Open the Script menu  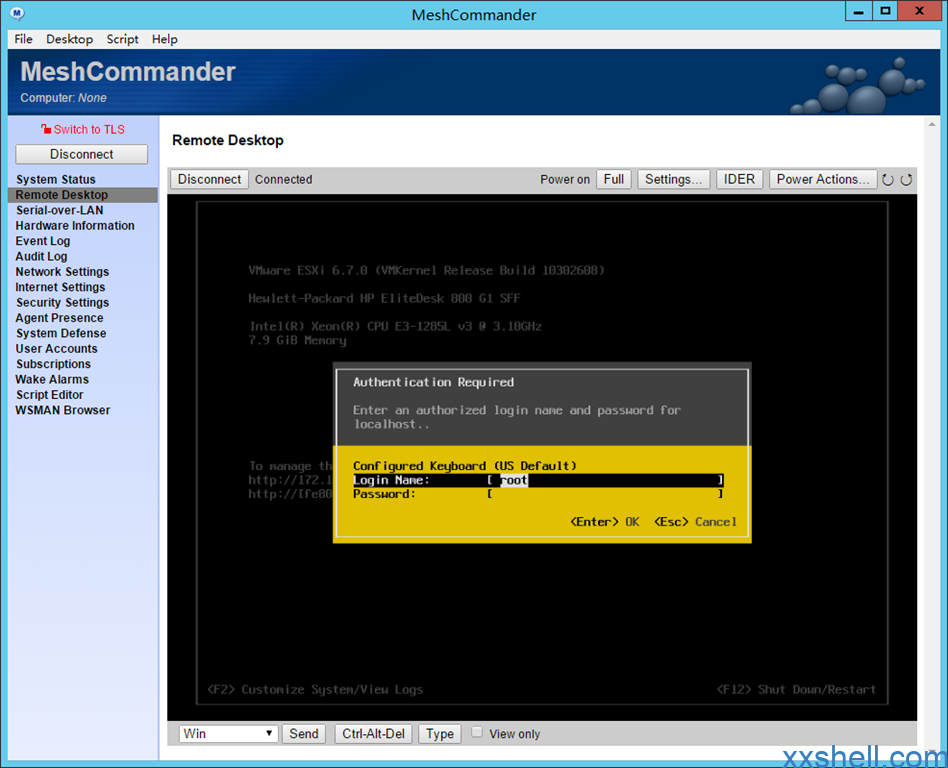click(x=122, y=39)
